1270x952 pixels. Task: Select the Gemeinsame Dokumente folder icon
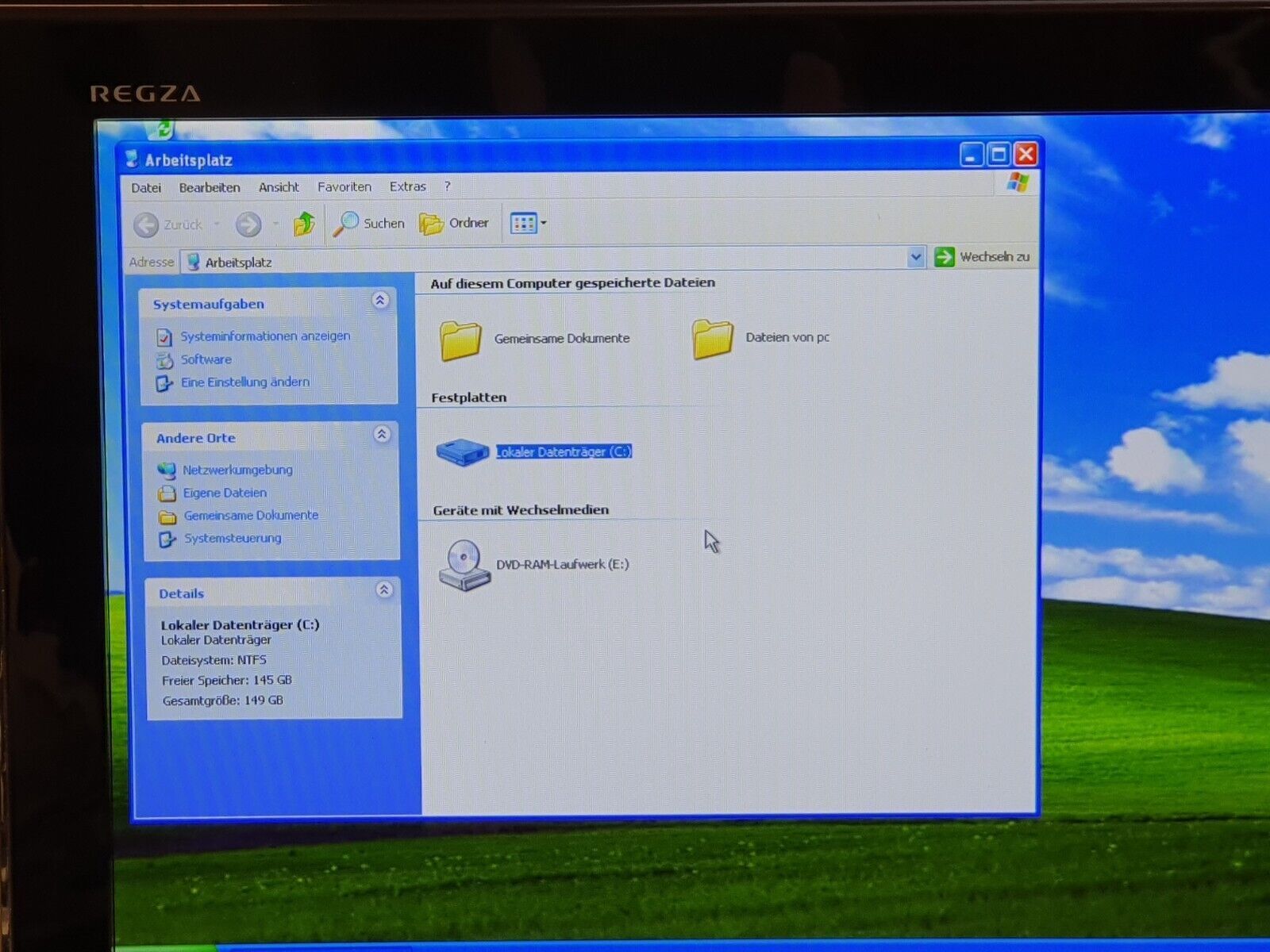461,340
